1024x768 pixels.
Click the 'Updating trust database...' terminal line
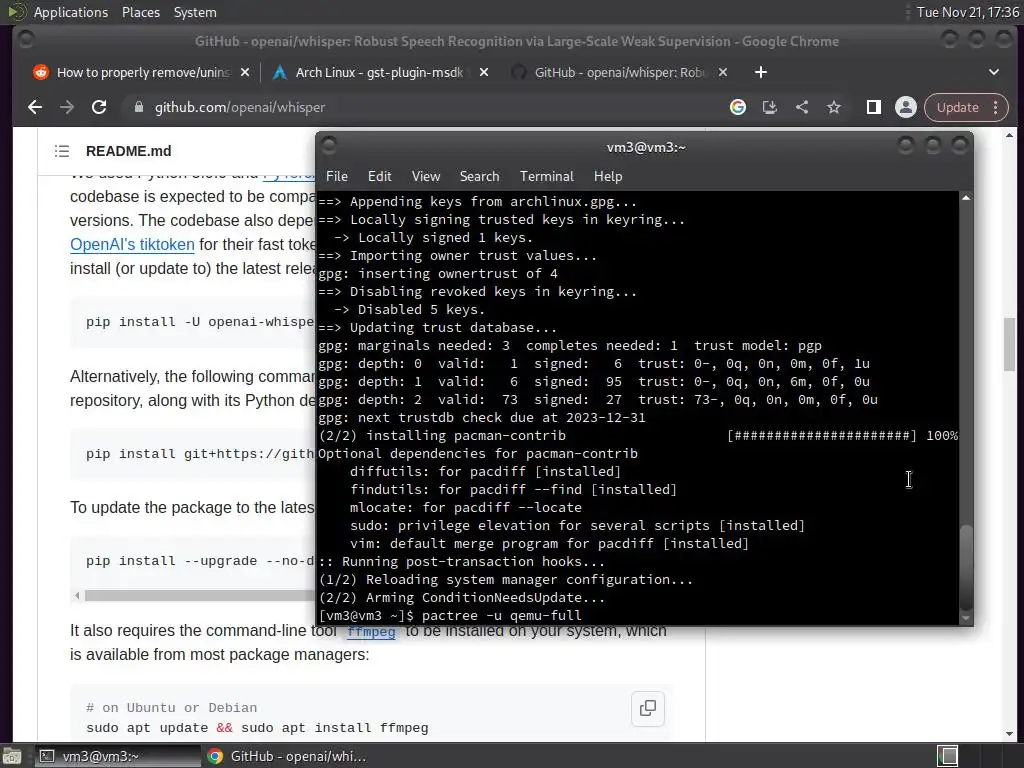pos(438,328)
